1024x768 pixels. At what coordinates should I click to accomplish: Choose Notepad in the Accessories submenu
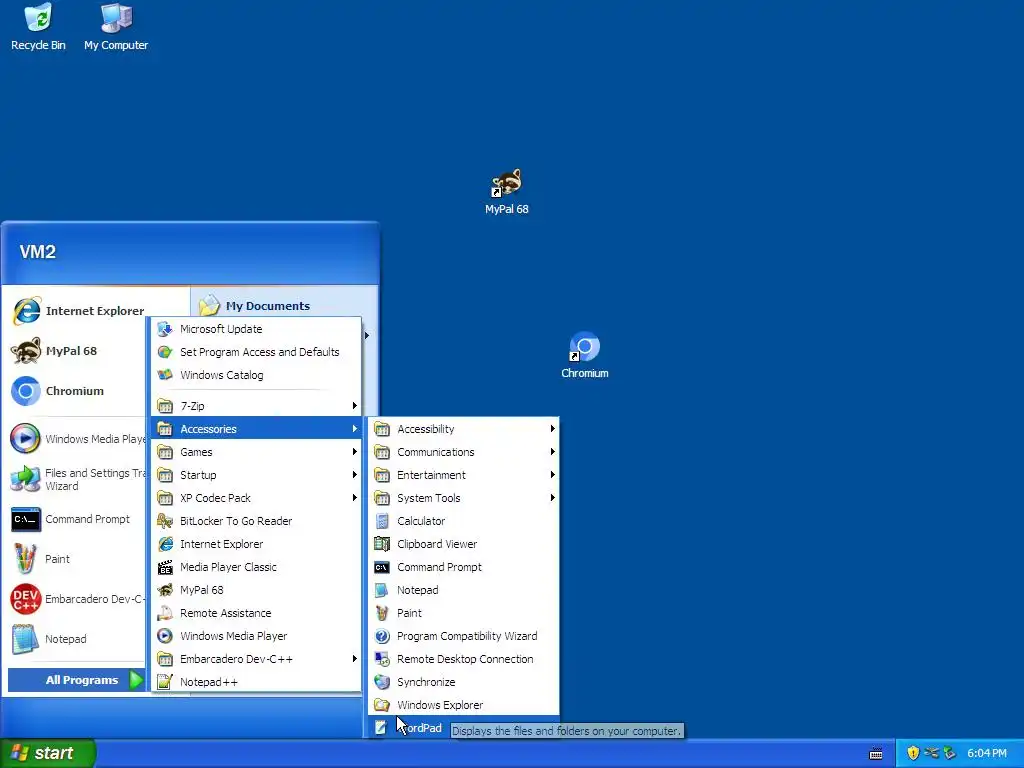point(464,590)
